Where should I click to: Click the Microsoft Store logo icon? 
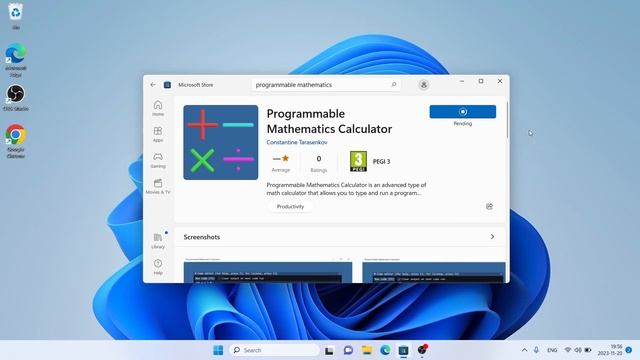coord(167,84)
